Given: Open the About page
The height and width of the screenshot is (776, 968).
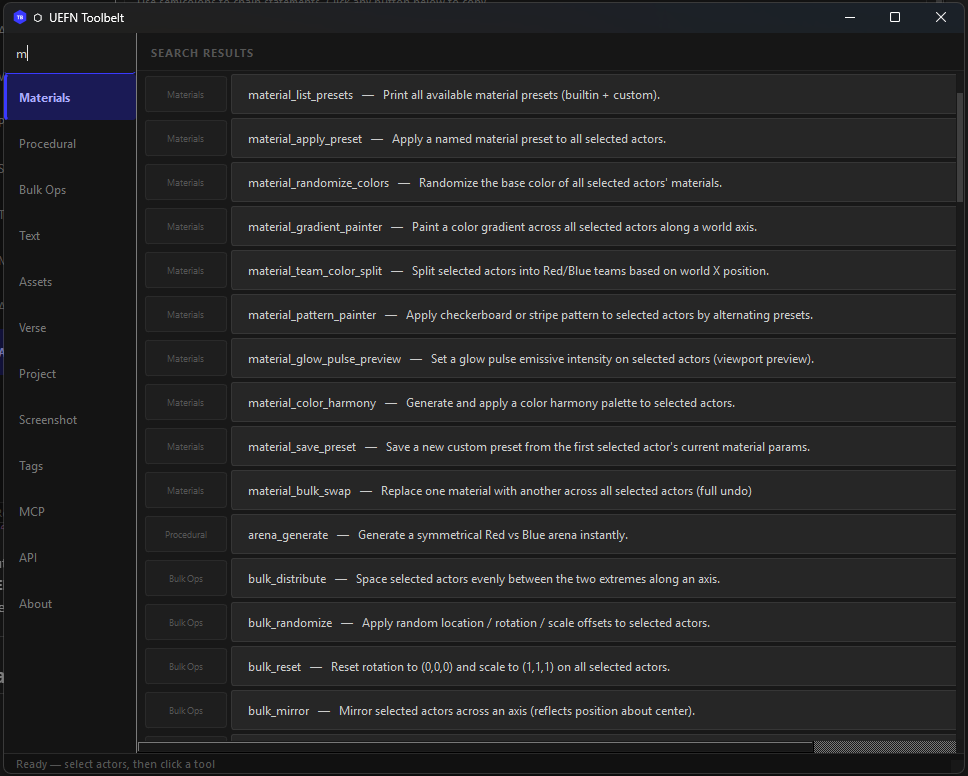Looking at the screenshot, I should [35, 603].
